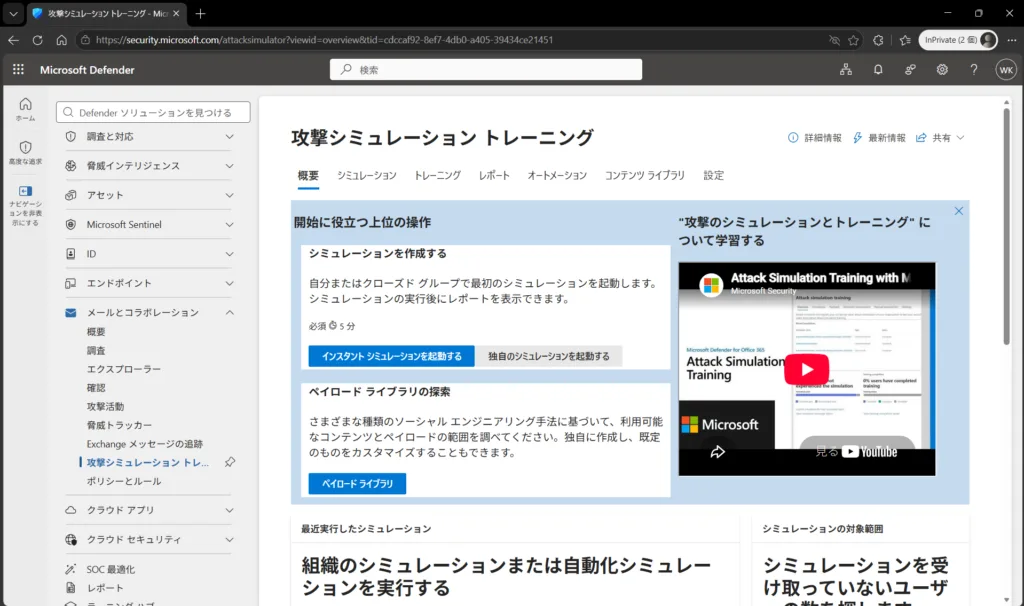This screenshot has height=606, width=1024.
Task: Play the Attack Simulation Training video
Action: (807, 370)
